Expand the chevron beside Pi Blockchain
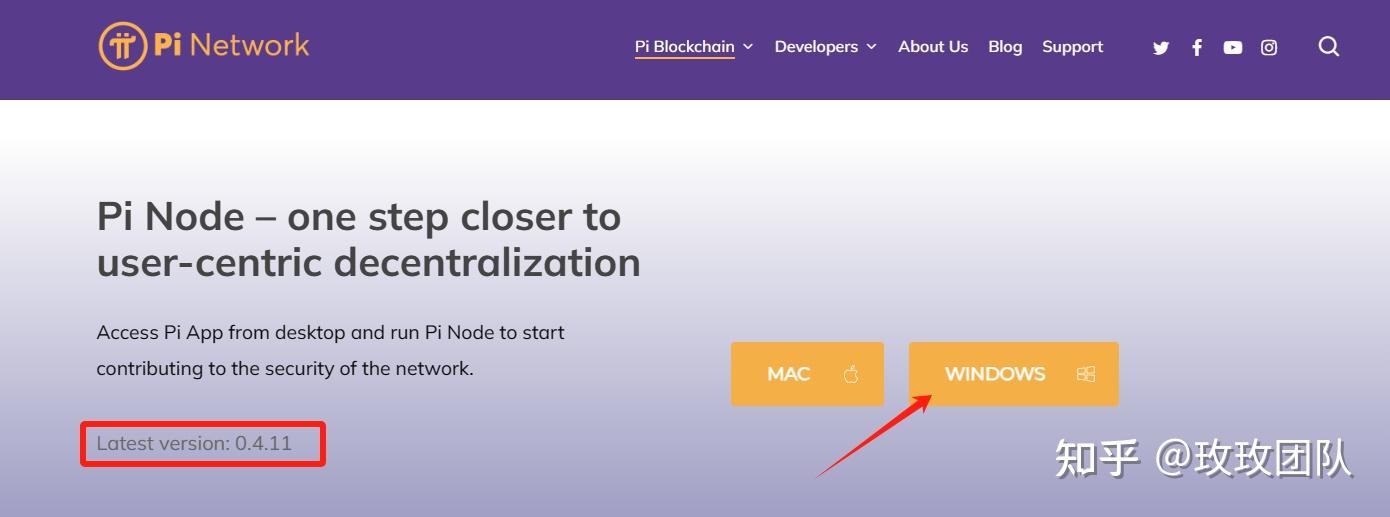The image size is (1390, 517). 748,47
